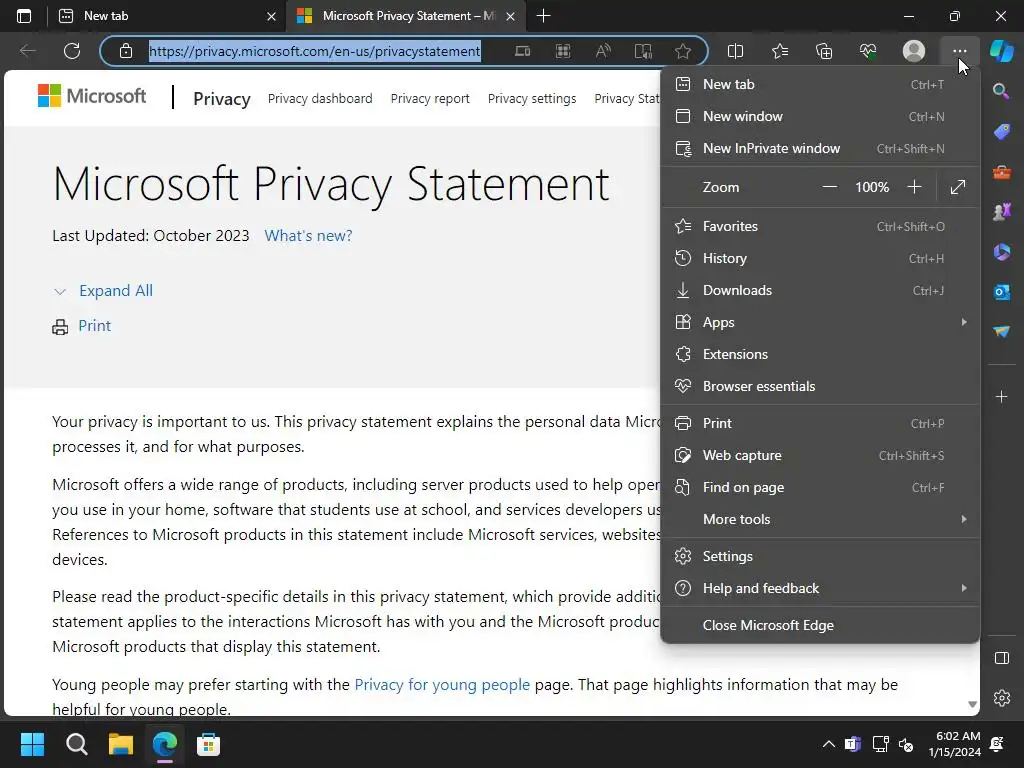The image size is (1024, 768).
Task: View site information lock icon
Action: coord(126,51)
